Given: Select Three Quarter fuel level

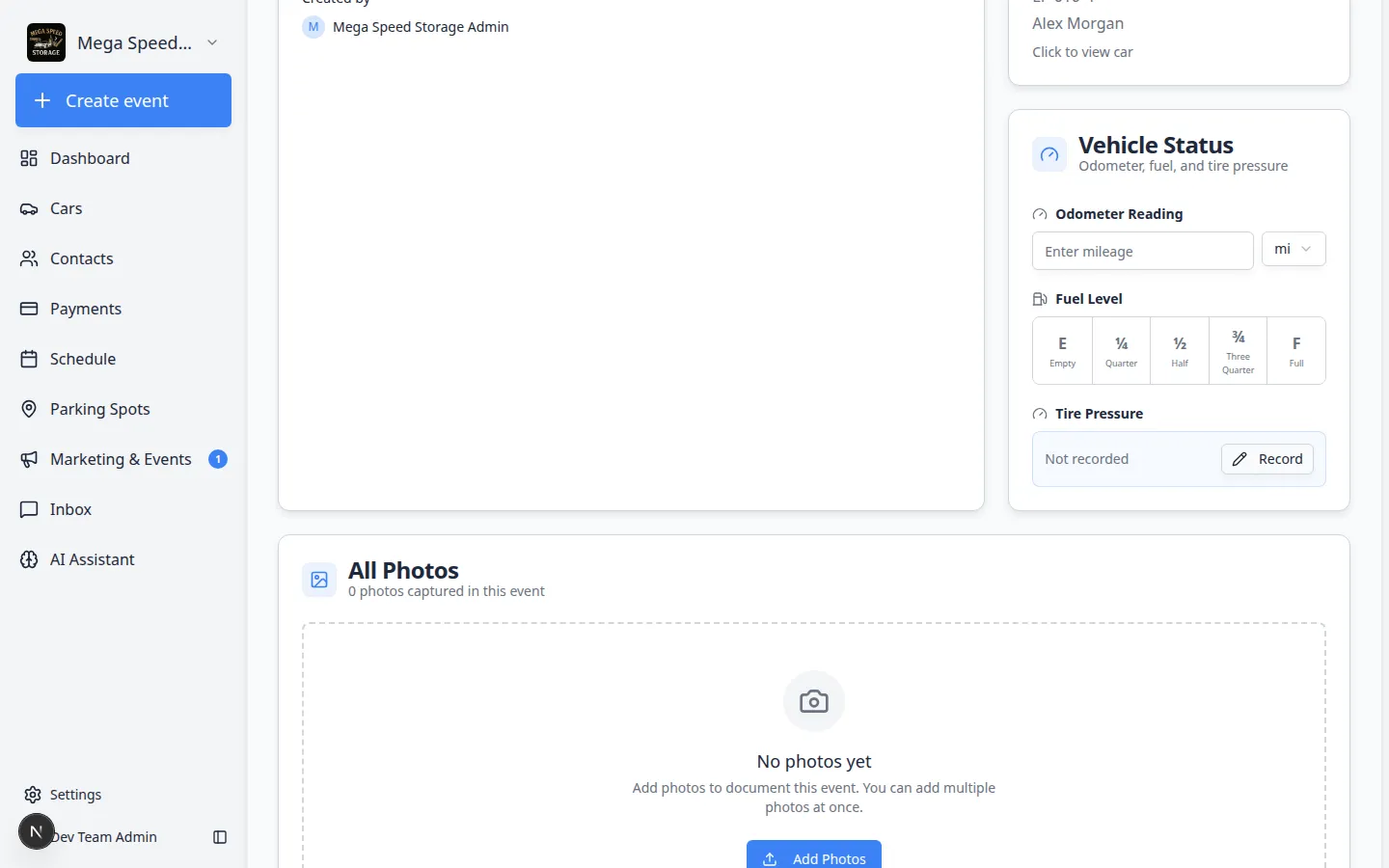Looking at the screenshot, I should (x=1239, y=351).
